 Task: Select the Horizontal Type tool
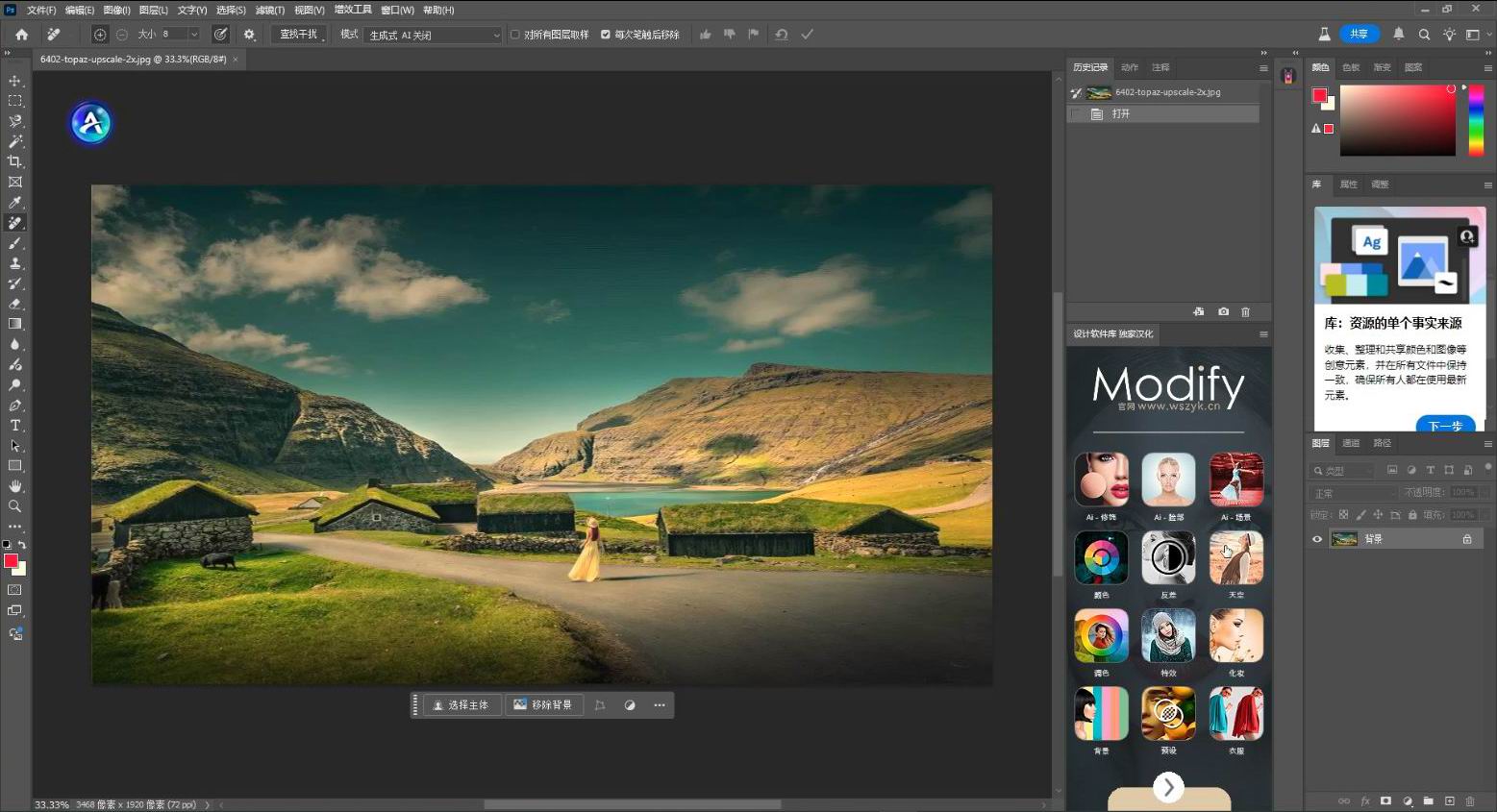pyautogui.click(x=15, y=426)
